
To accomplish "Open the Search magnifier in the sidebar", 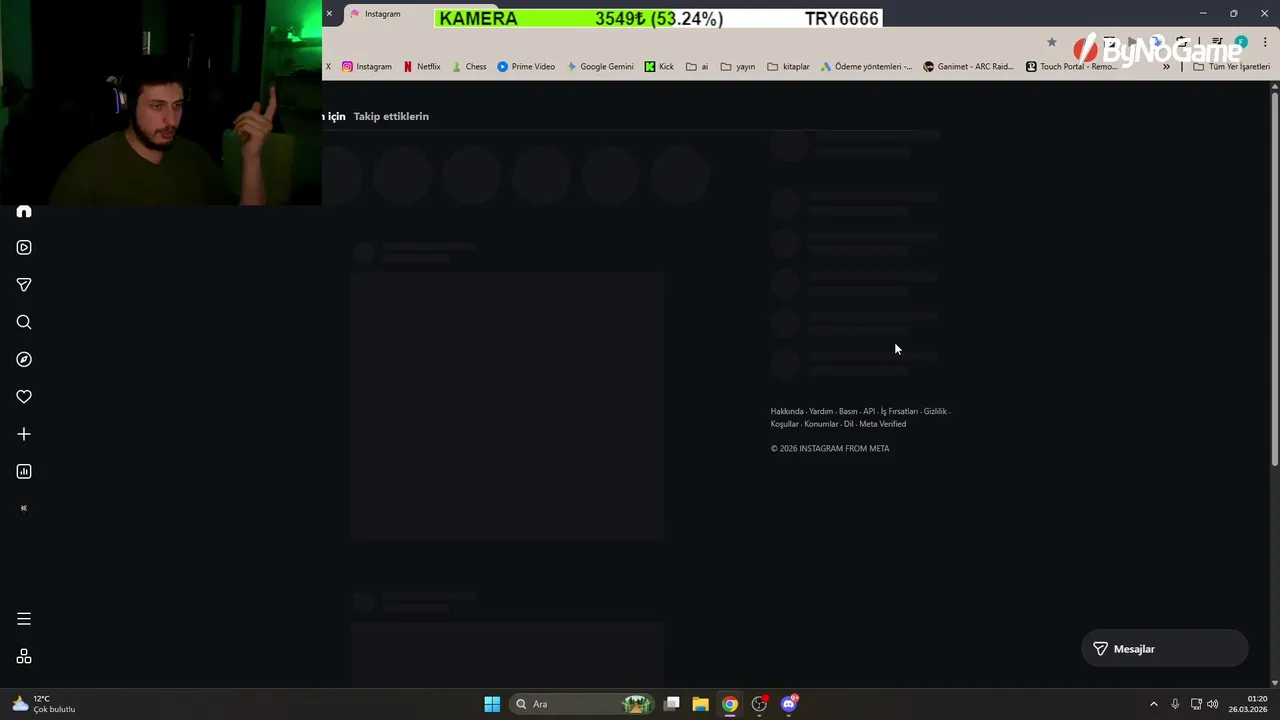I will tap(24, 322).
